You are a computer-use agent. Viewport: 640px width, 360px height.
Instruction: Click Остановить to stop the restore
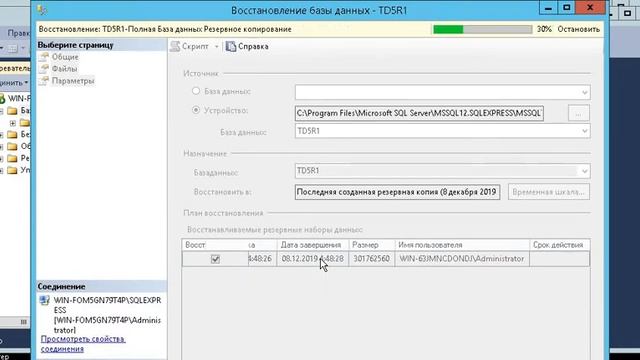[x=578, y=29]
